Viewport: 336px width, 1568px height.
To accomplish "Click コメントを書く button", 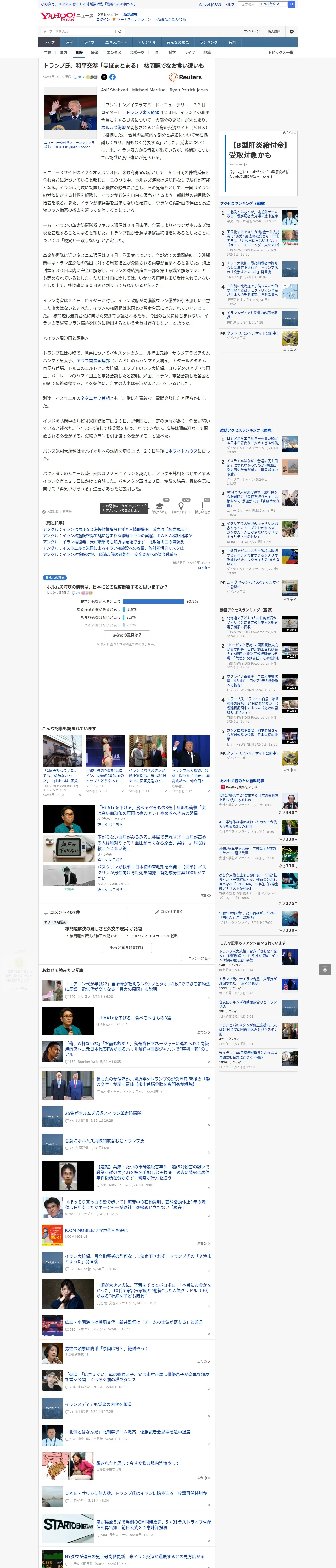I will pyautogui.click(x=168, y=912).
